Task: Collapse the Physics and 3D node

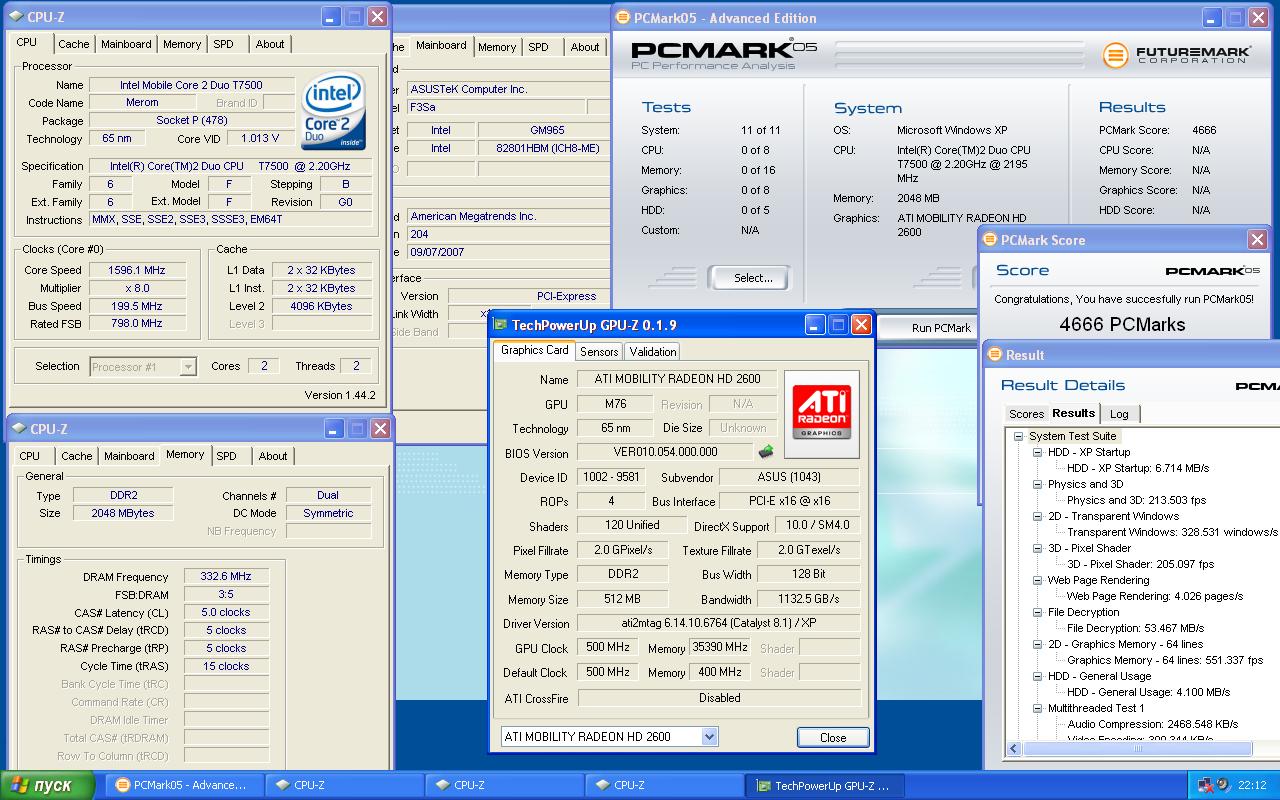Action: pyautogui.click(x=1038, y=484)
